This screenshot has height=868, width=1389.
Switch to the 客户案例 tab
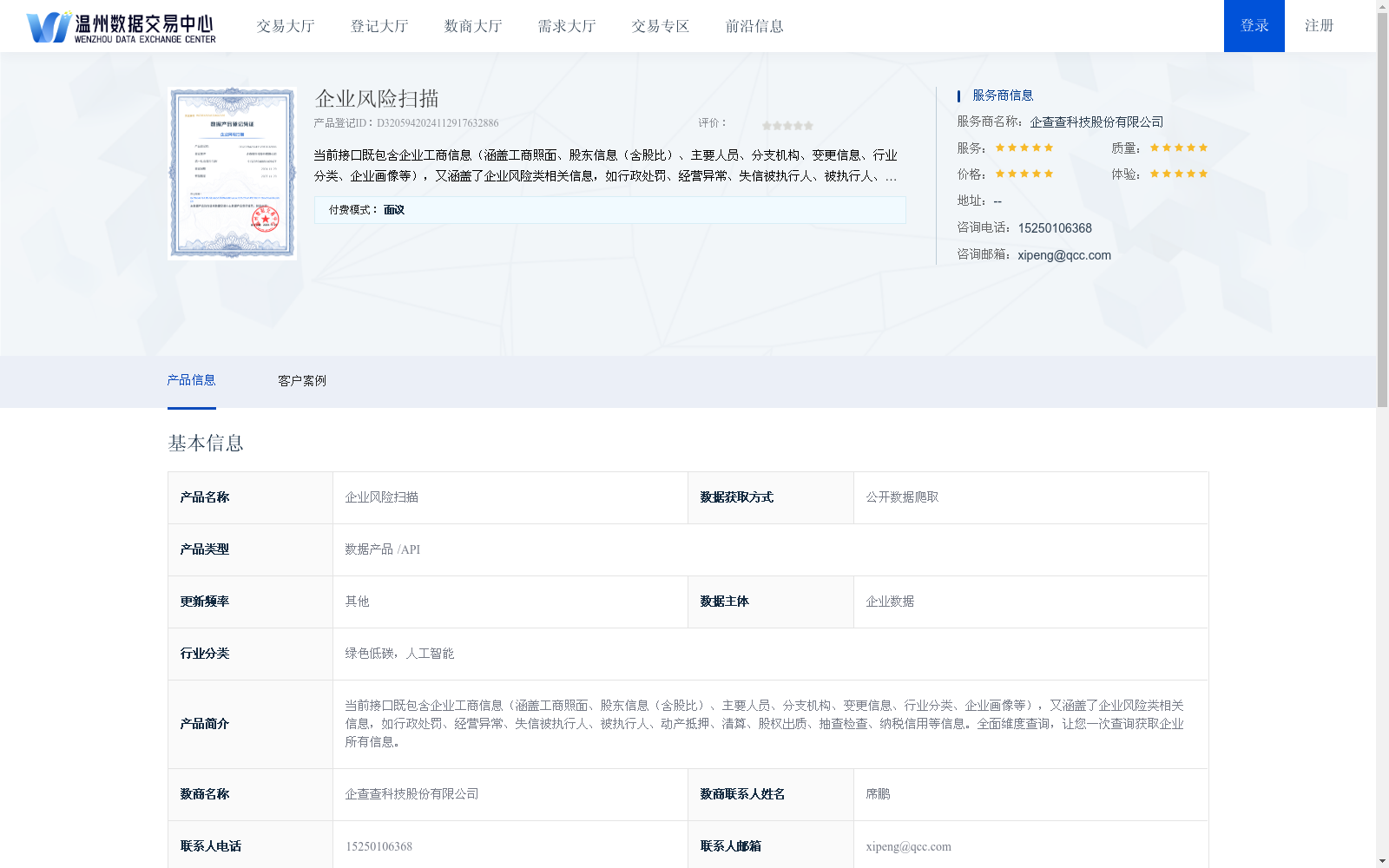pyautogui.click(x=302, y=381)
